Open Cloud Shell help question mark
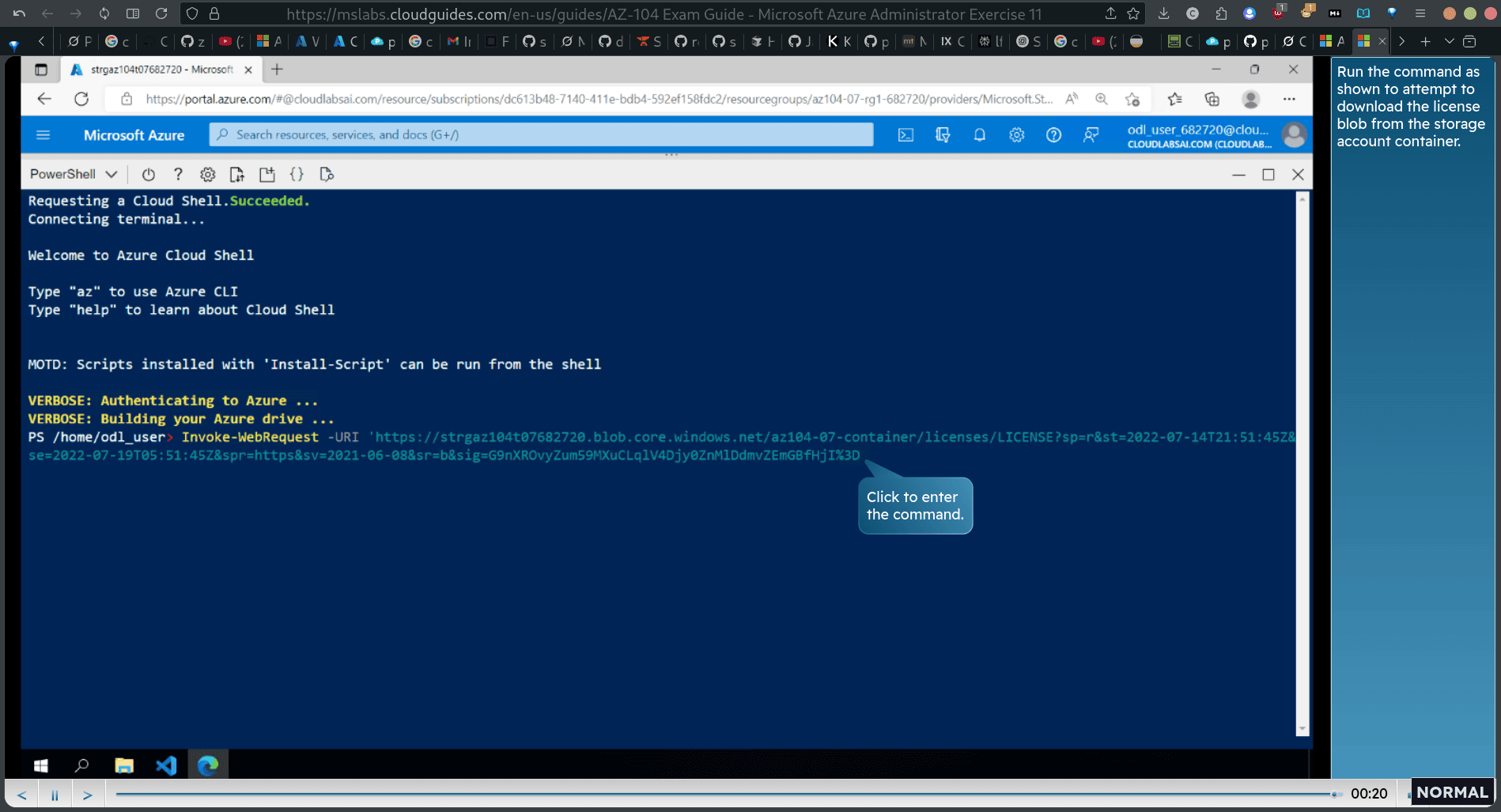Screen dimensions: 1501x812 click(x=178, y=175)
